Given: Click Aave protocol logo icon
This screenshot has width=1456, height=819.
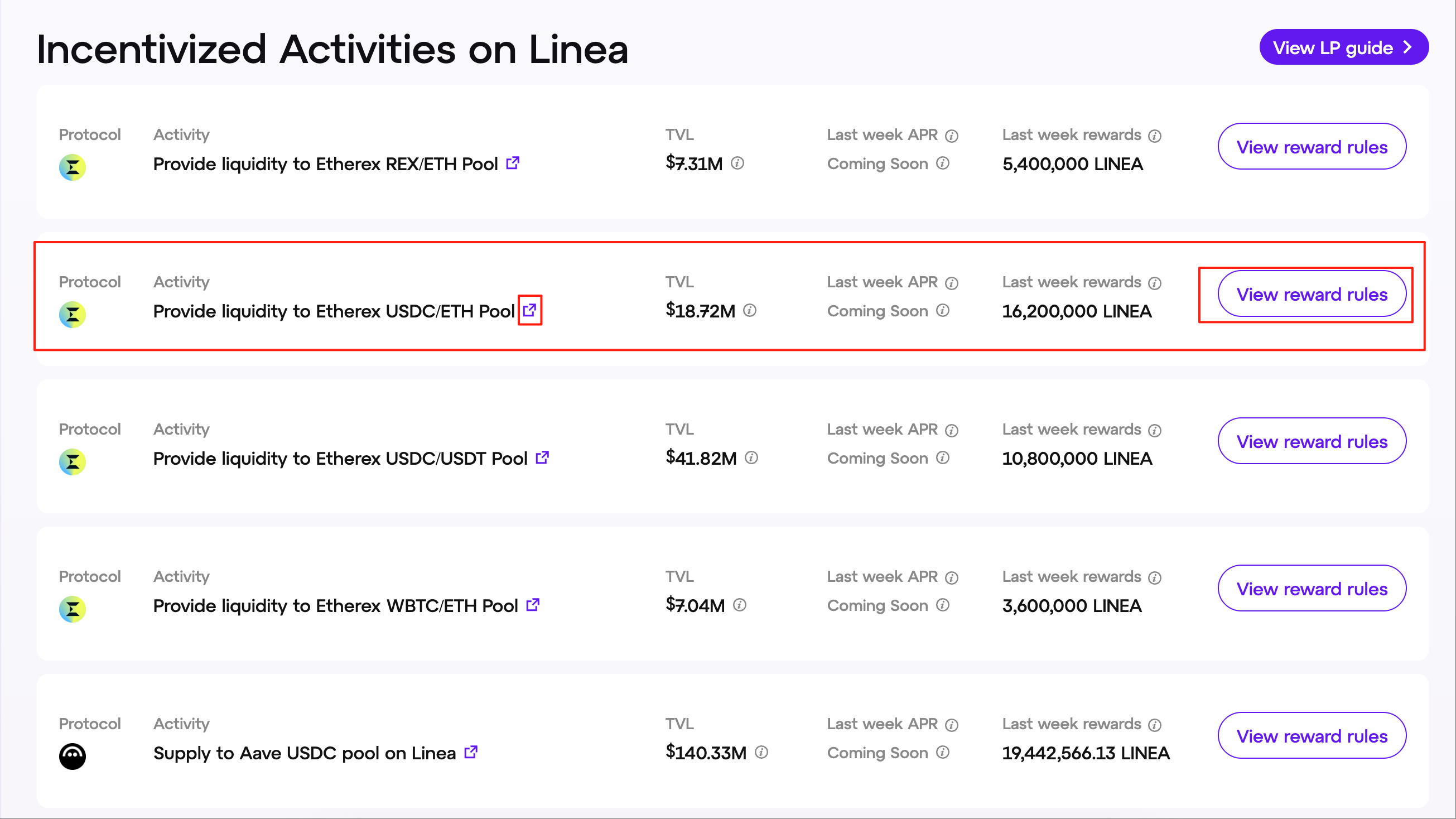Looking at the screenshot, I should coord(73,757).
